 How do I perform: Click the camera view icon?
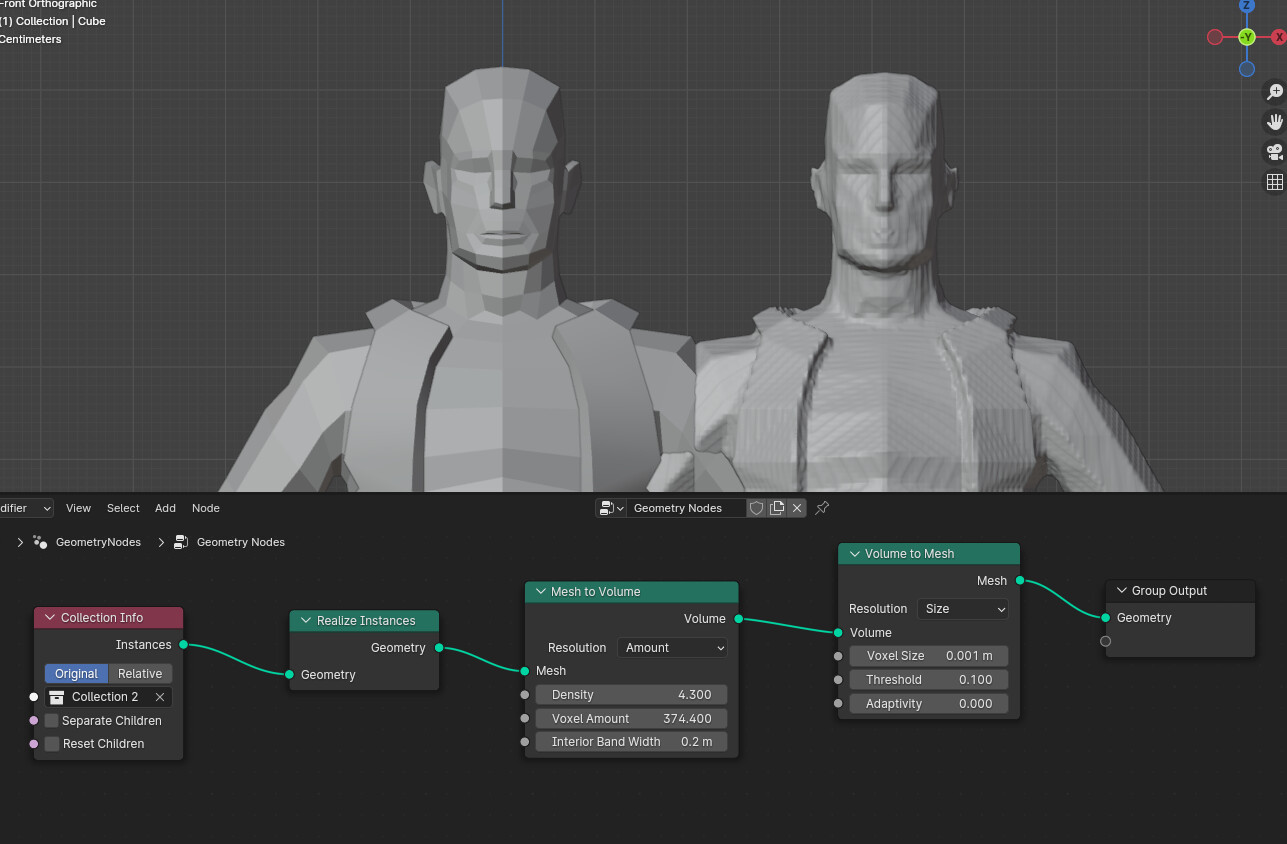(x=1274, y=152)
